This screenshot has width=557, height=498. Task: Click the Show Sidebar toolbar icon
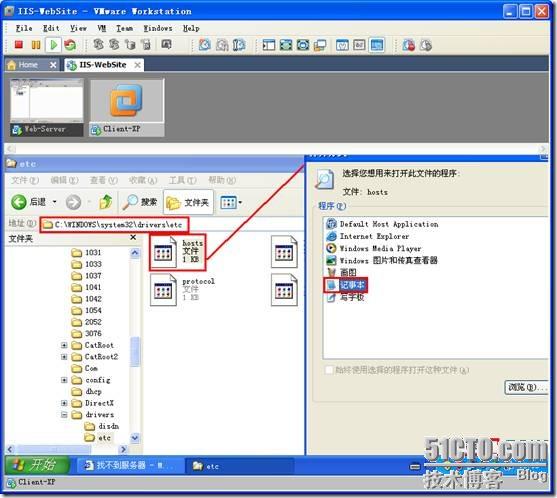point(269,45)
